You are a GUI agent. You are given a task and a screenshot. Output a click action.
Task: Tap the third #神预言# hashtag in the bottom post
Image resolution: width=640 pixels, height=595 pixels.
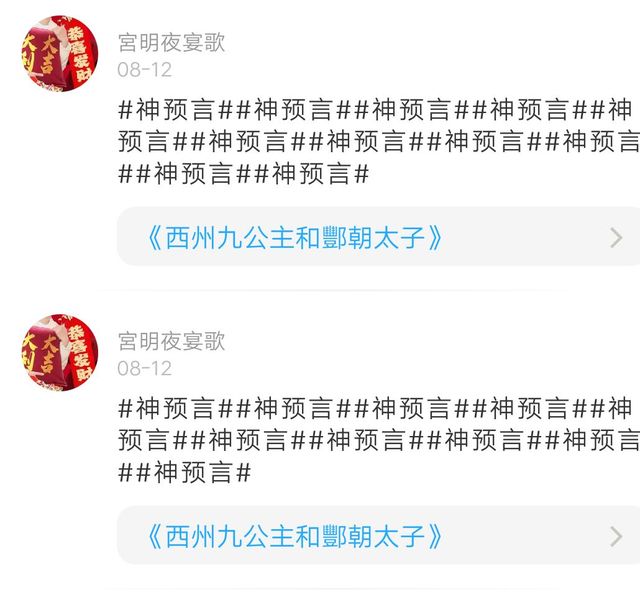[412, 409]
